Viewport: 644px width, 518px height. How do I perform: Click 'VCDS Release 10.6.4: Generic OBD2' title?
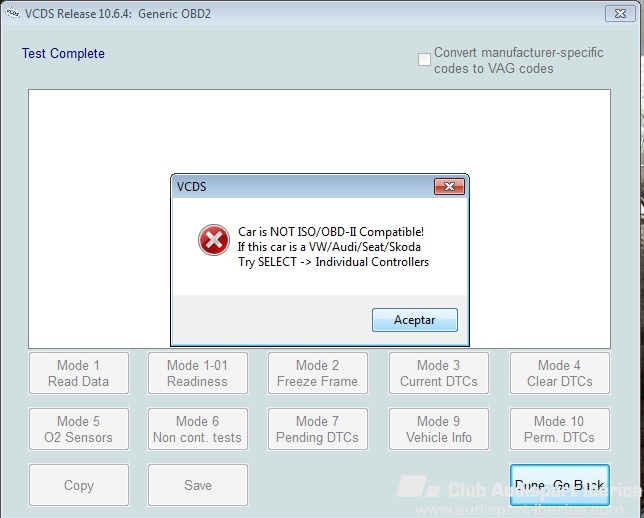tap(117, 14)
